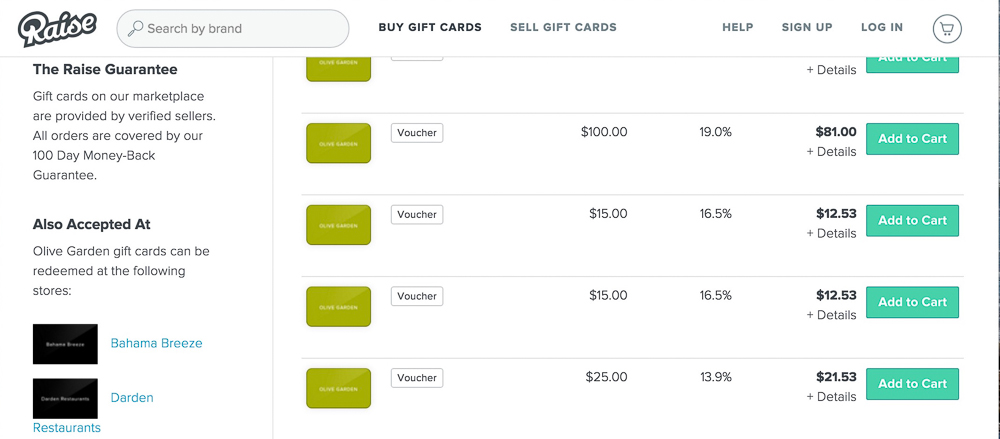
Task: Click the Voucher tag on $100.00 row
Action: (417, 133)
